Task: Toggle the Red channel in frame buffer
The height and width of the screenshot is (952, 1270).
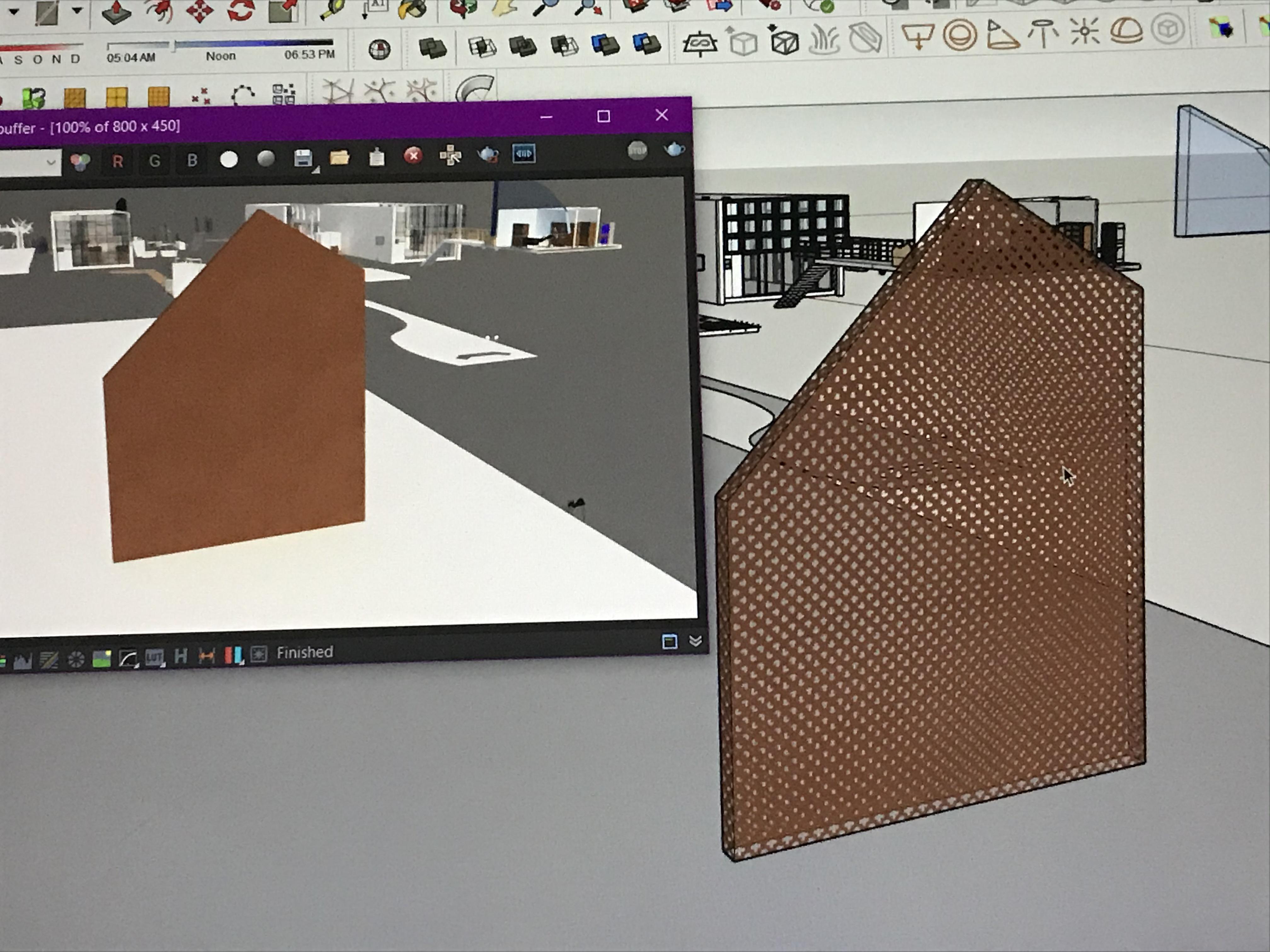Action: [x=118, y=162]
